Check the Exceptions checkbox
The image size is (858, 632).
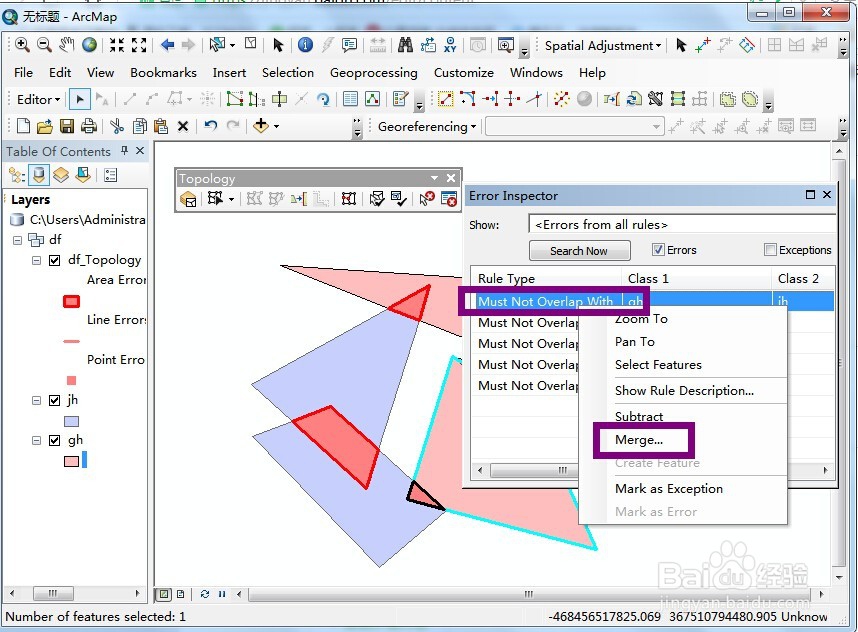coord(770,250)
